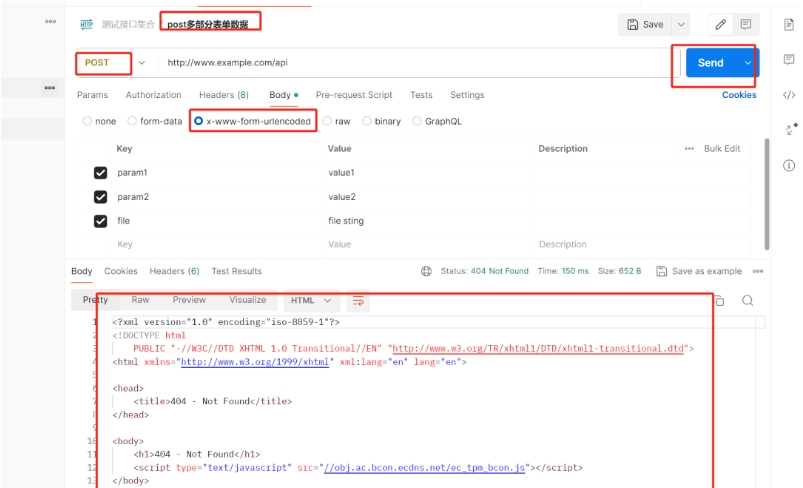Expand the Save options arrow
803x488 pixels.
[681, 24]
